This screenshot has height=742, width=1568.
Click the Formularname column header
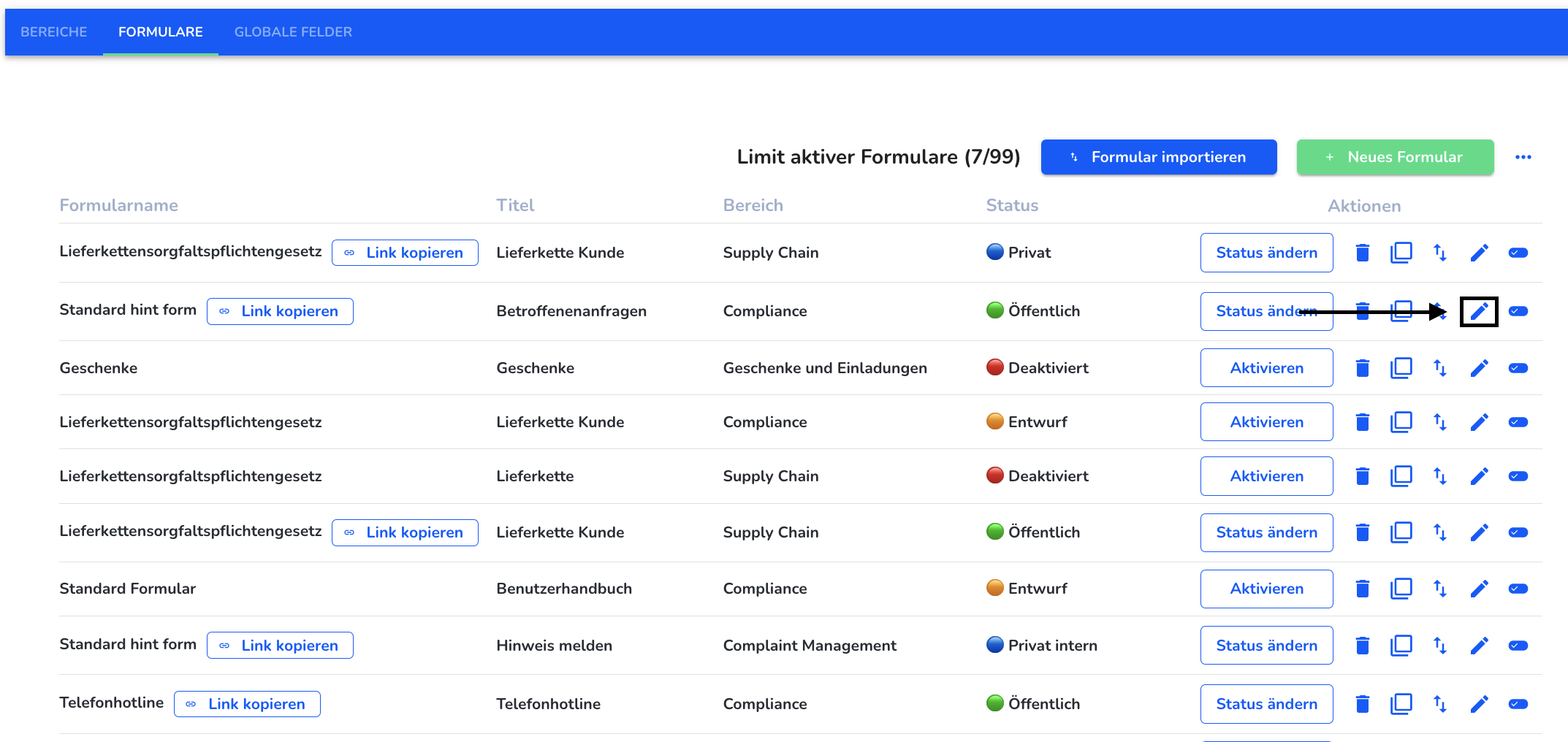(118, 205)
